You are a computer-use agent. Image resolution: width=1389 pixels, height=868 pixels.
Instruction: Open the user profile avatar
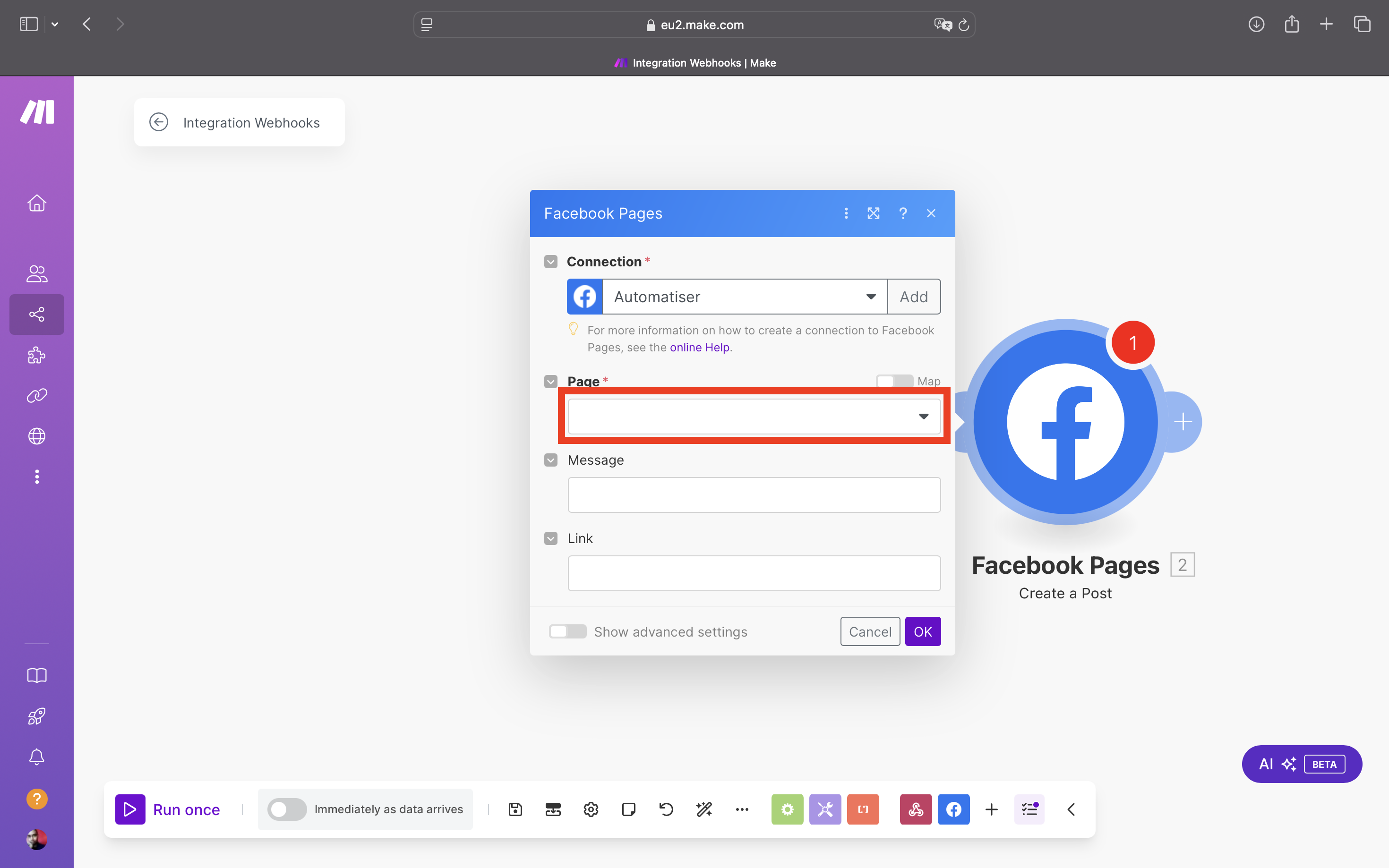click(x=37, y=839)
